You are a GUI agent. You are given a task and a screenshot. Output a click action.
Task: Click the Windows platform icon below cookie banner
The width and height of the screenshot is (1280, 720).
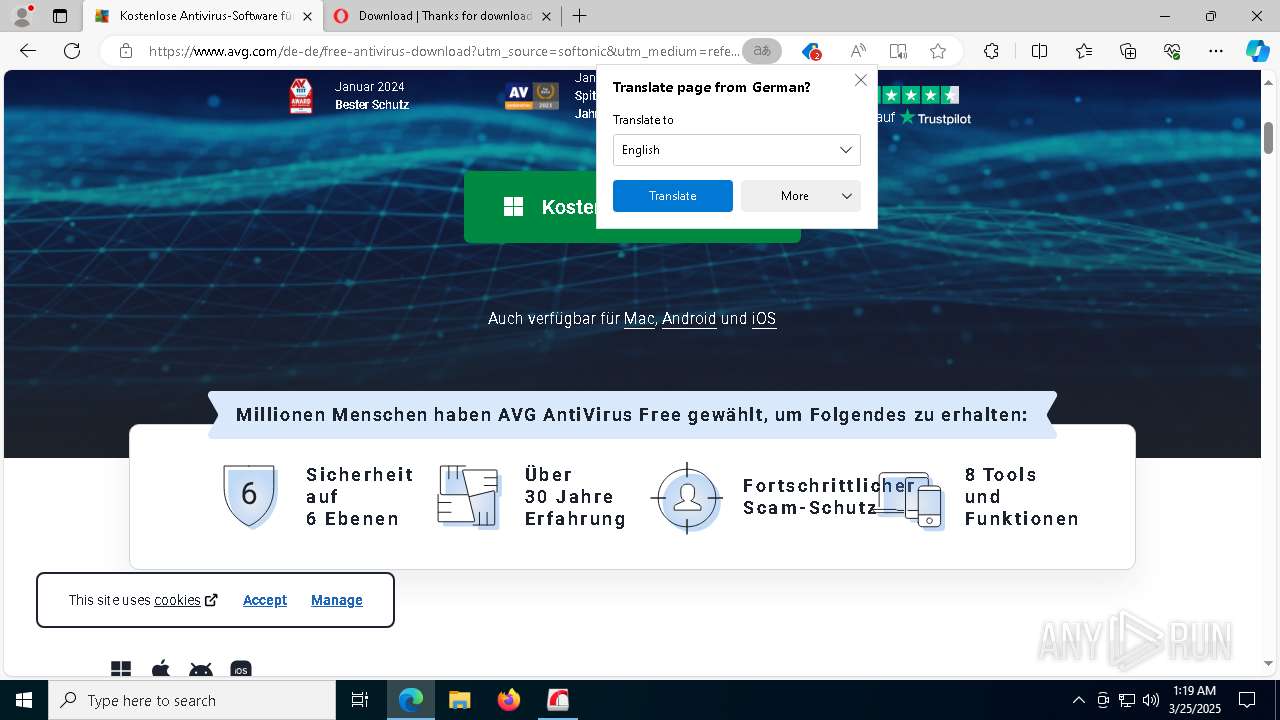[x=121, y=669]
